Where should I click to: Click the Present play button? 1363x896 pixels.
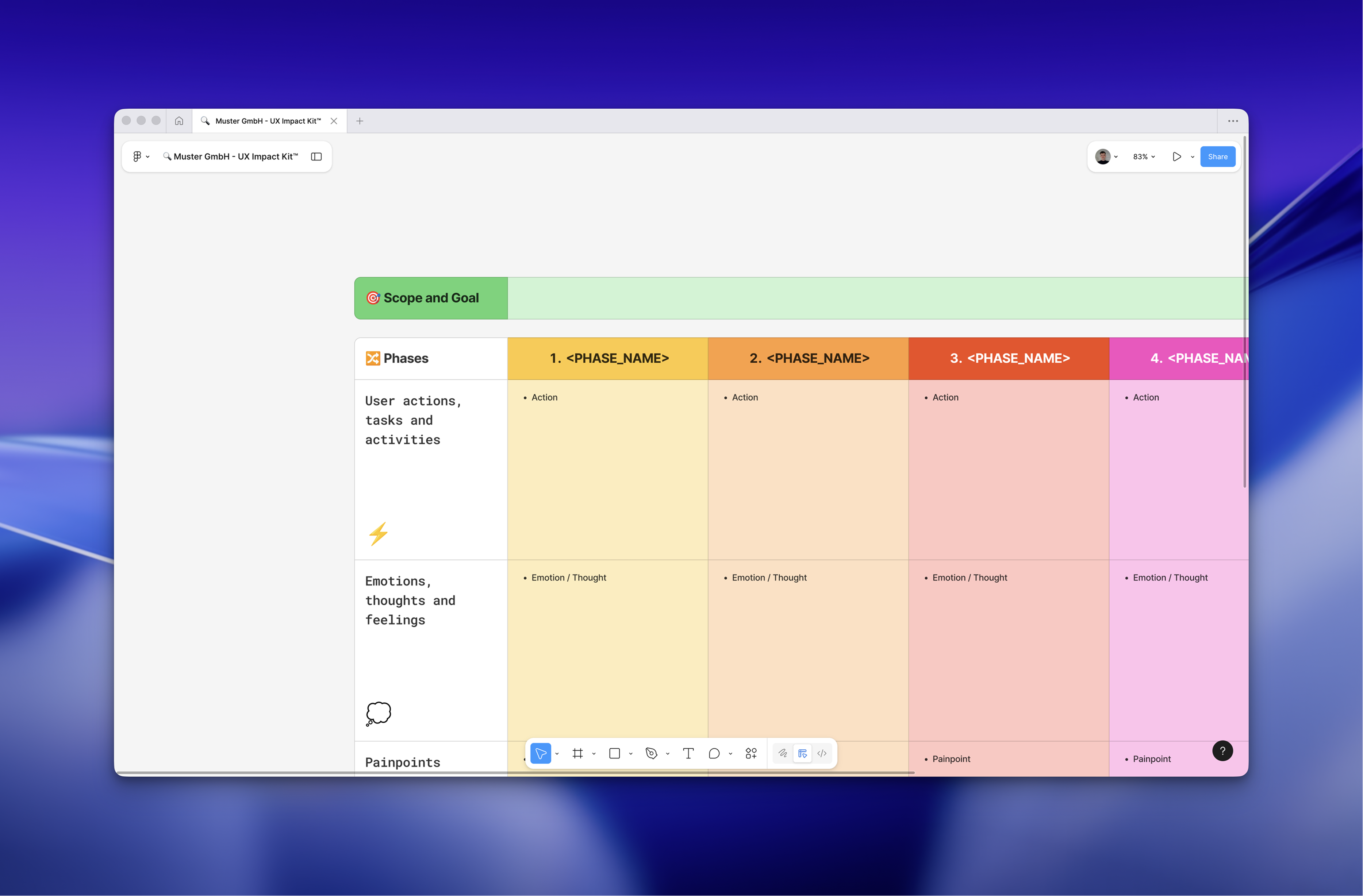click(x=1176, y=156)
